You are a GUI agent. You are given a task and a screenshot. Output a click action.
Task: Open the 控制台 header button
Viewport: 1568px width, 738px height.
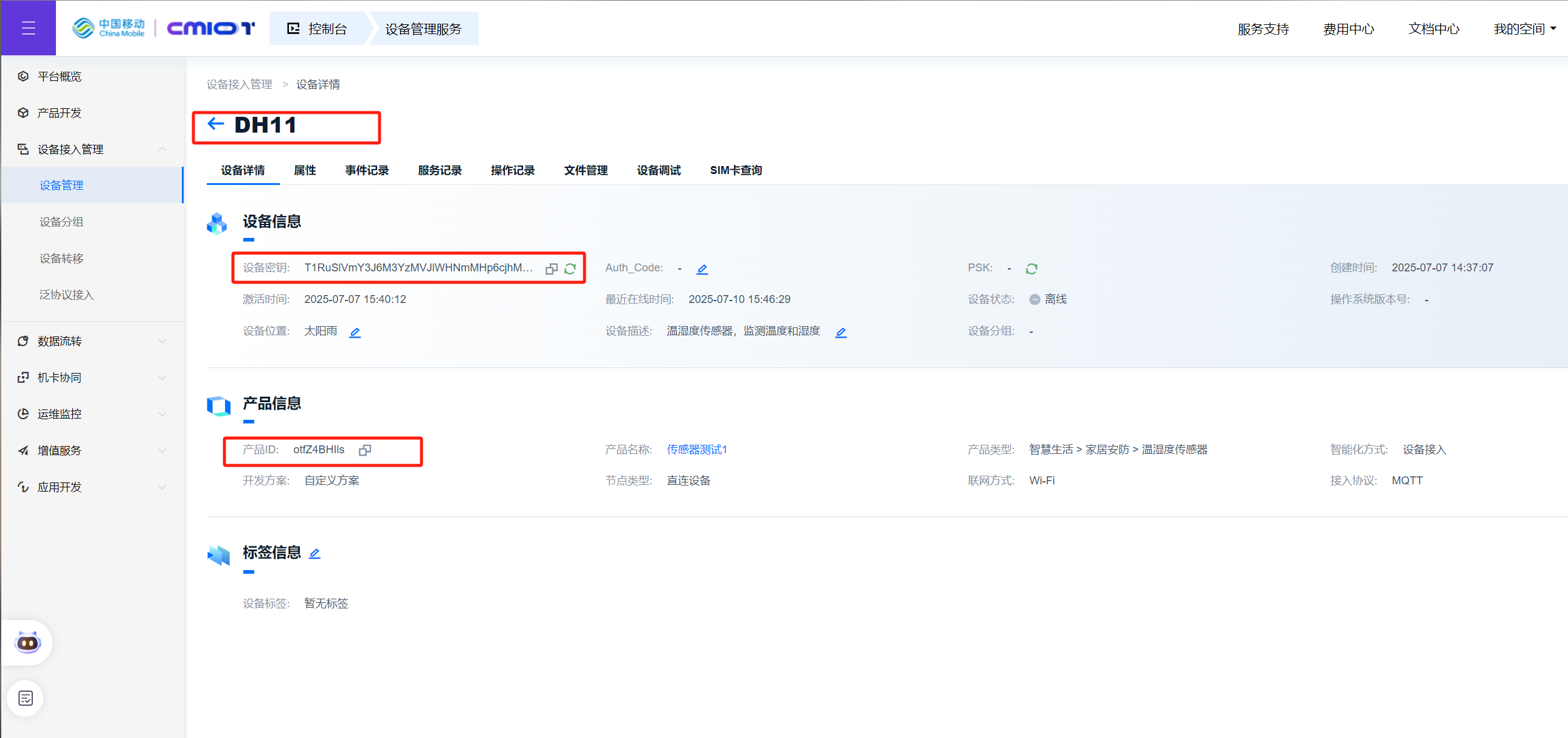pos(317,29)
